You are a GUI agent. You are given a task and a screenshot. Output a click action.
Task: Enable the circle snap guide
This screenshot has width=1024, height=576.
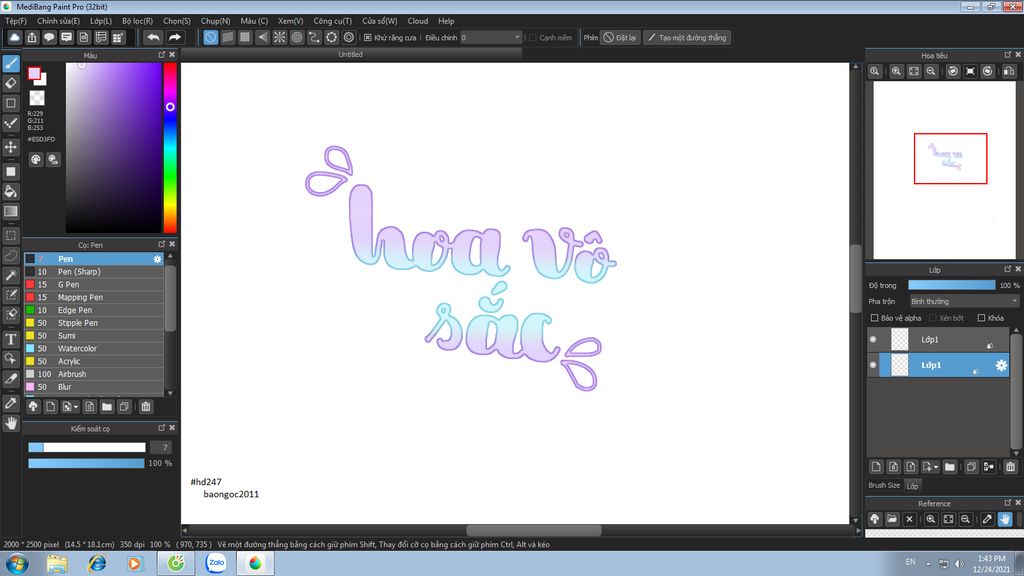[x=297, y=38]
